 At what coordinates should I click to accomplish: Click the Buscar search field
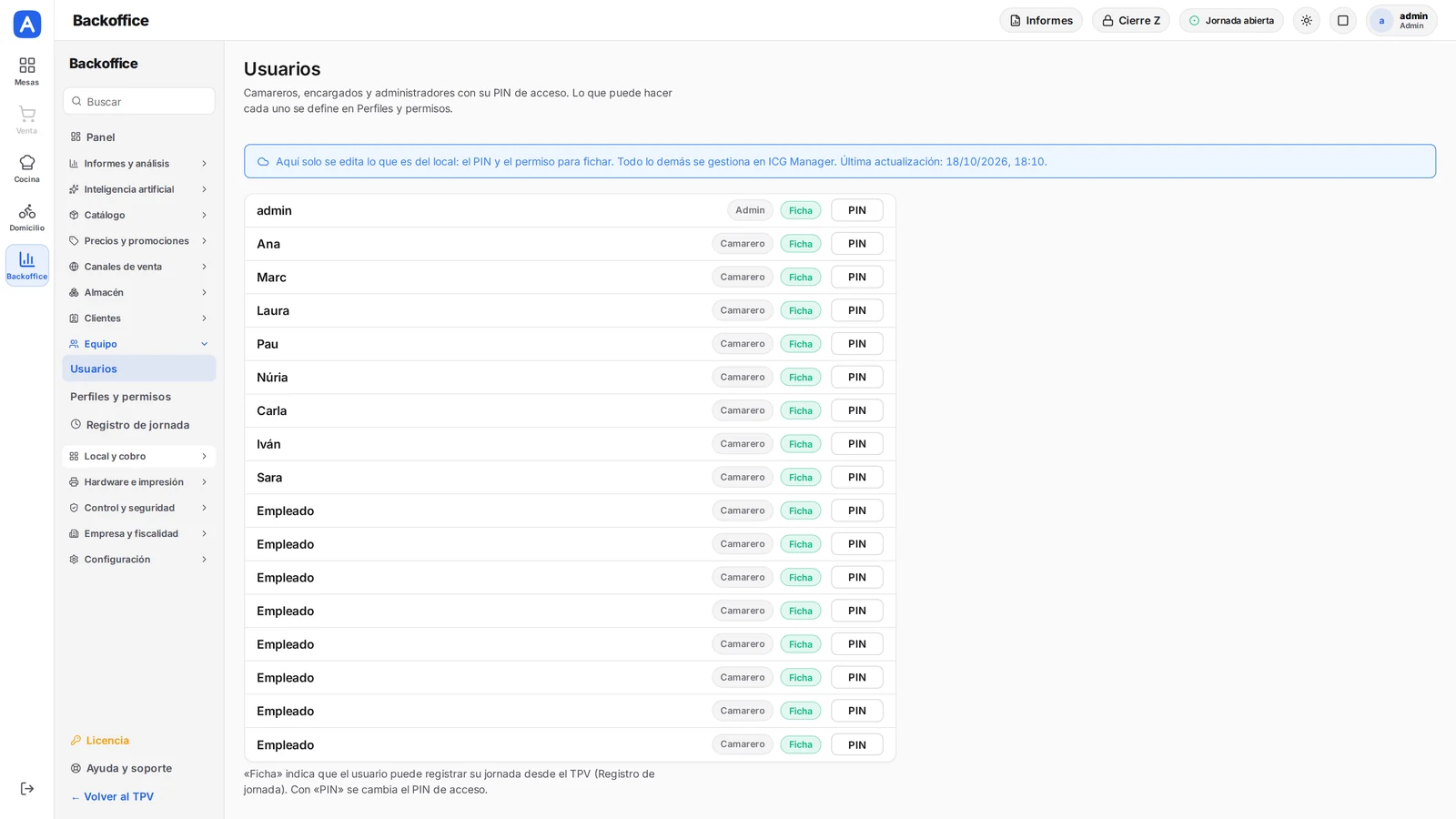point(139,101)
